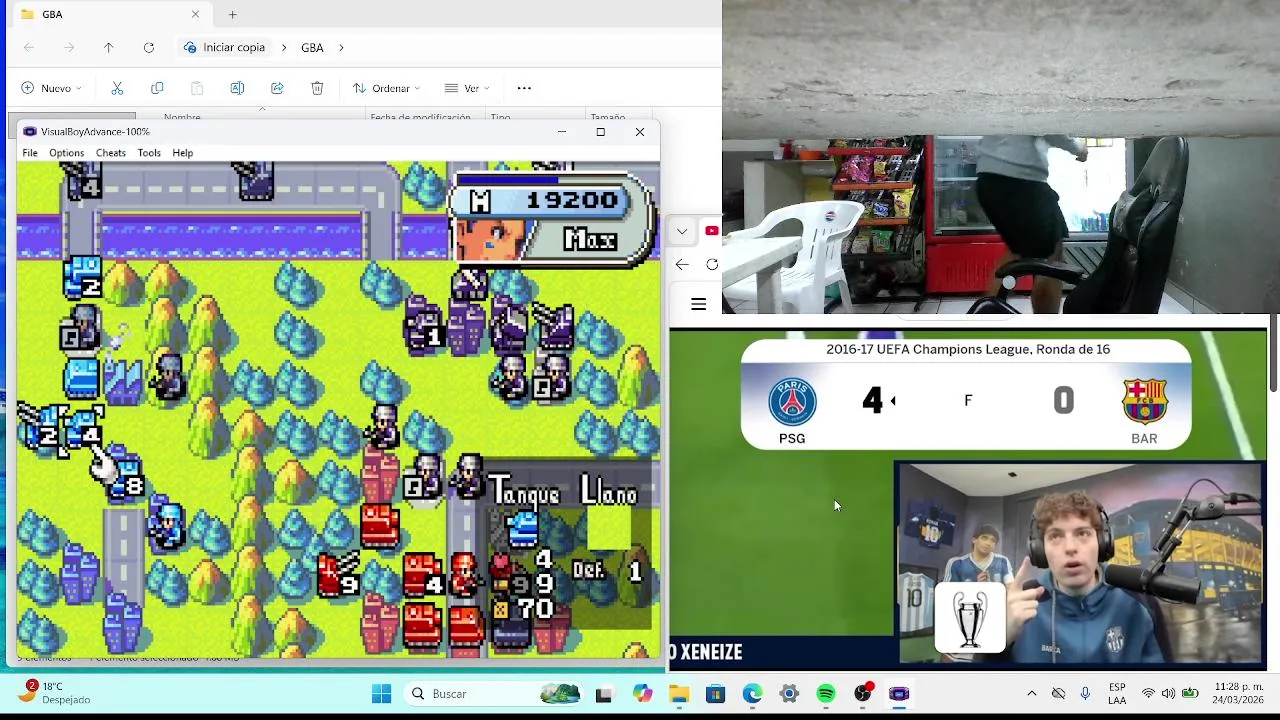Click the Cut scissors icon
This screenshot has height=720, width=1280.
117,88
